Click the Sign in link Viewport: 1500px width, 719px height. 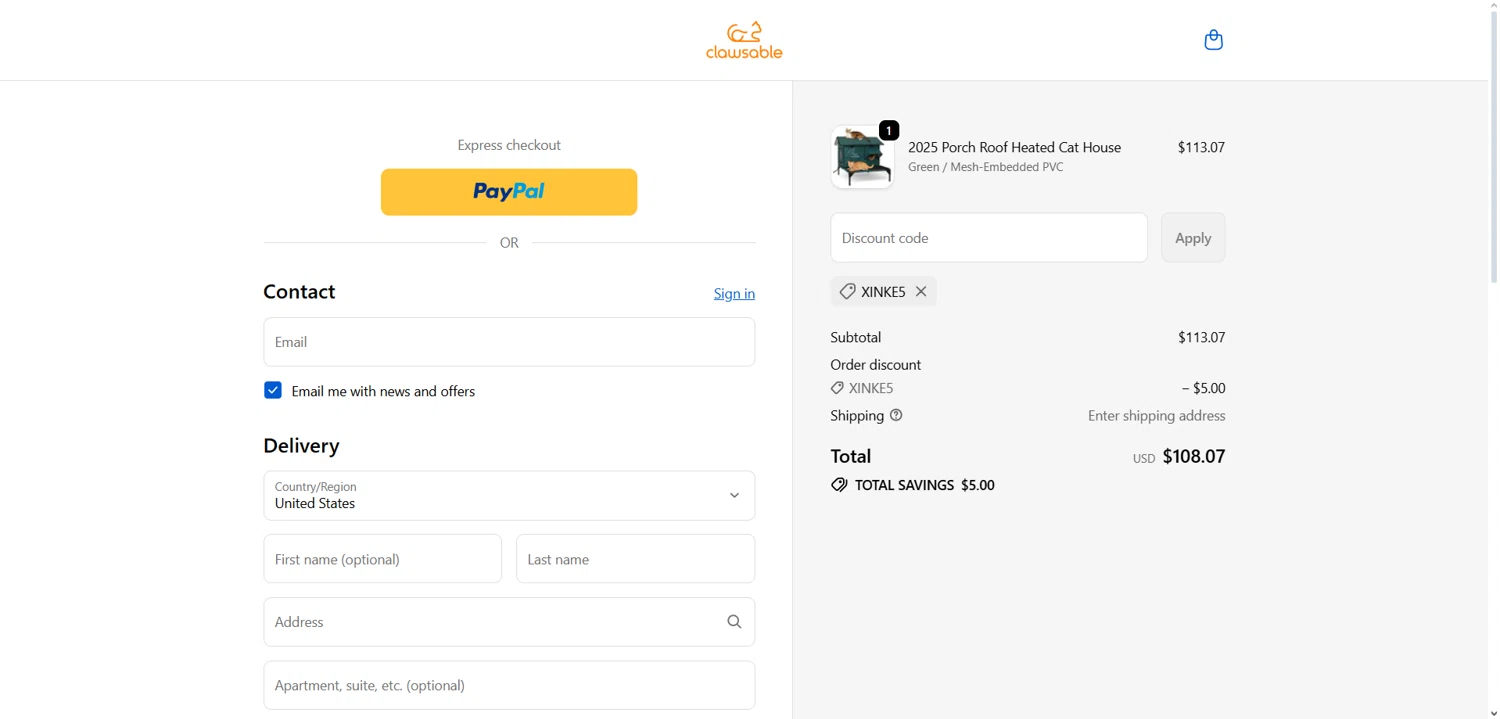(734, 293)
